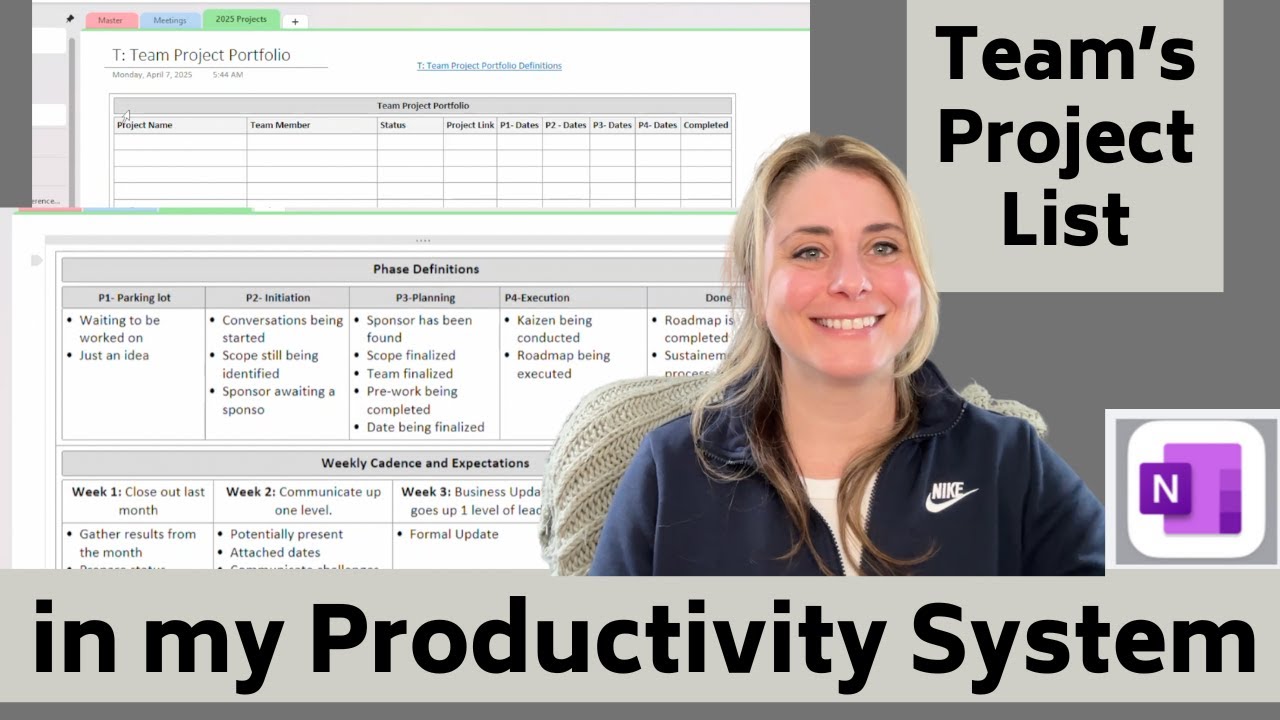This screenshot has width=1280, height=720.
Task: Switch to the Meetings section tab
Action: pos(170,20)
